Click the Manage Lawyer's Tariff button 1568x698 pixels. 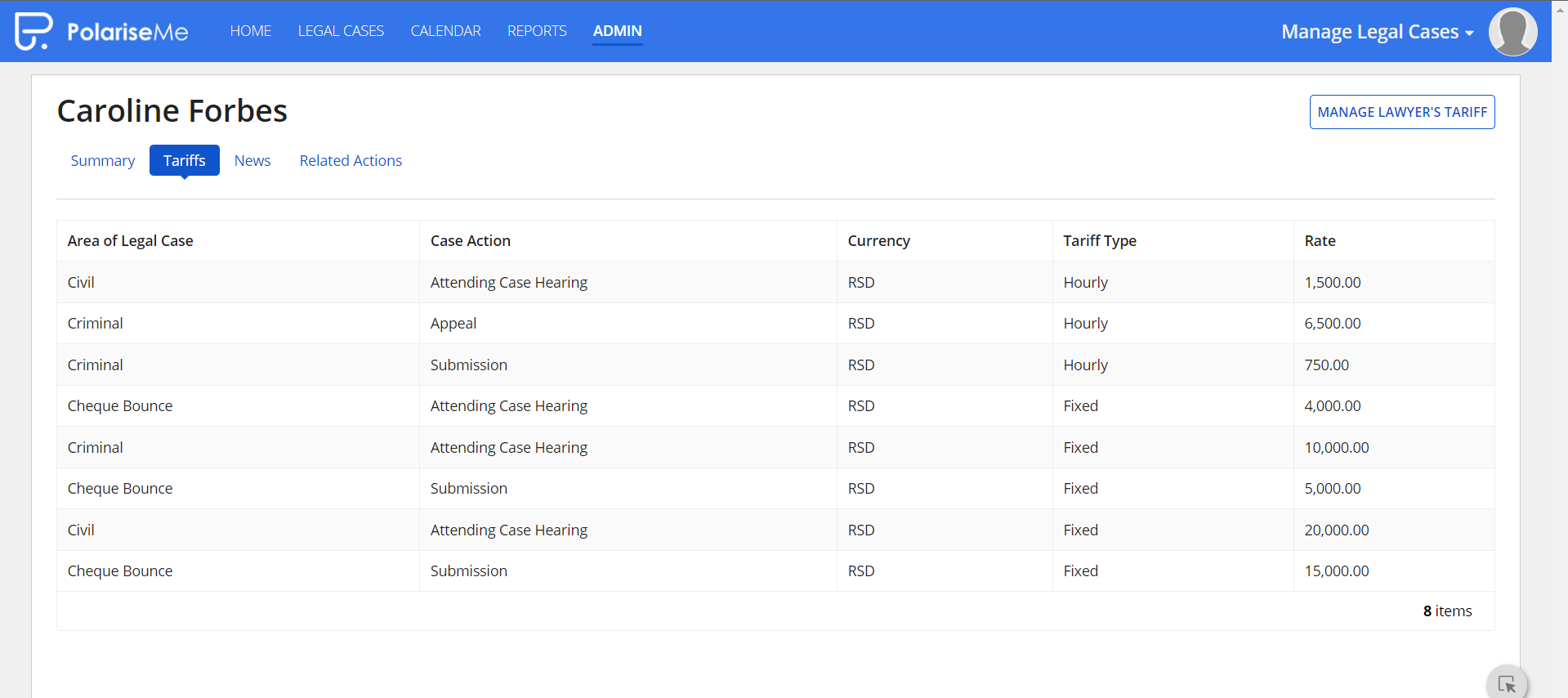point(1402,112)
